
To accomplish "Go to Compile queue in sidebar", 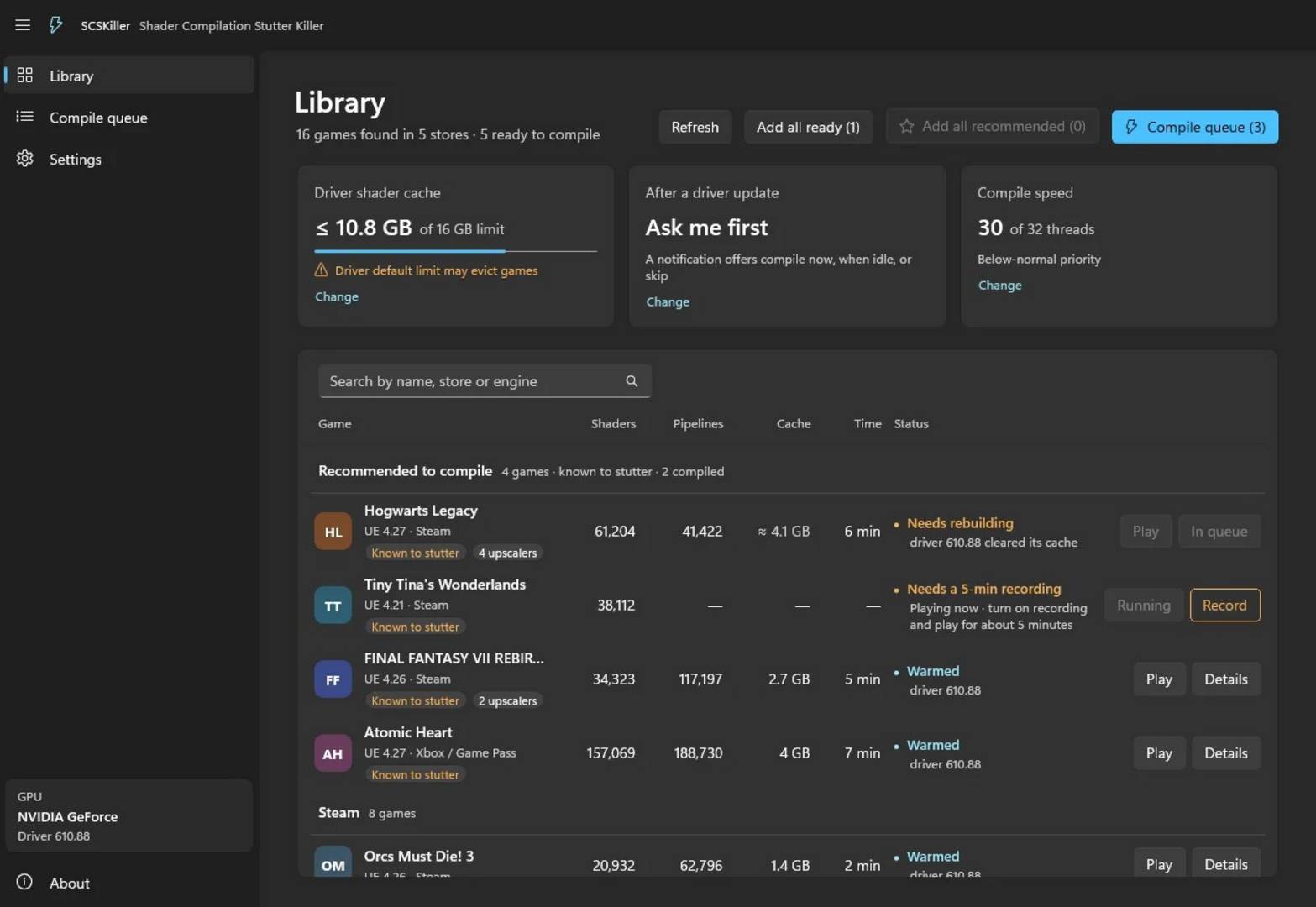I will tap(129, 118).
